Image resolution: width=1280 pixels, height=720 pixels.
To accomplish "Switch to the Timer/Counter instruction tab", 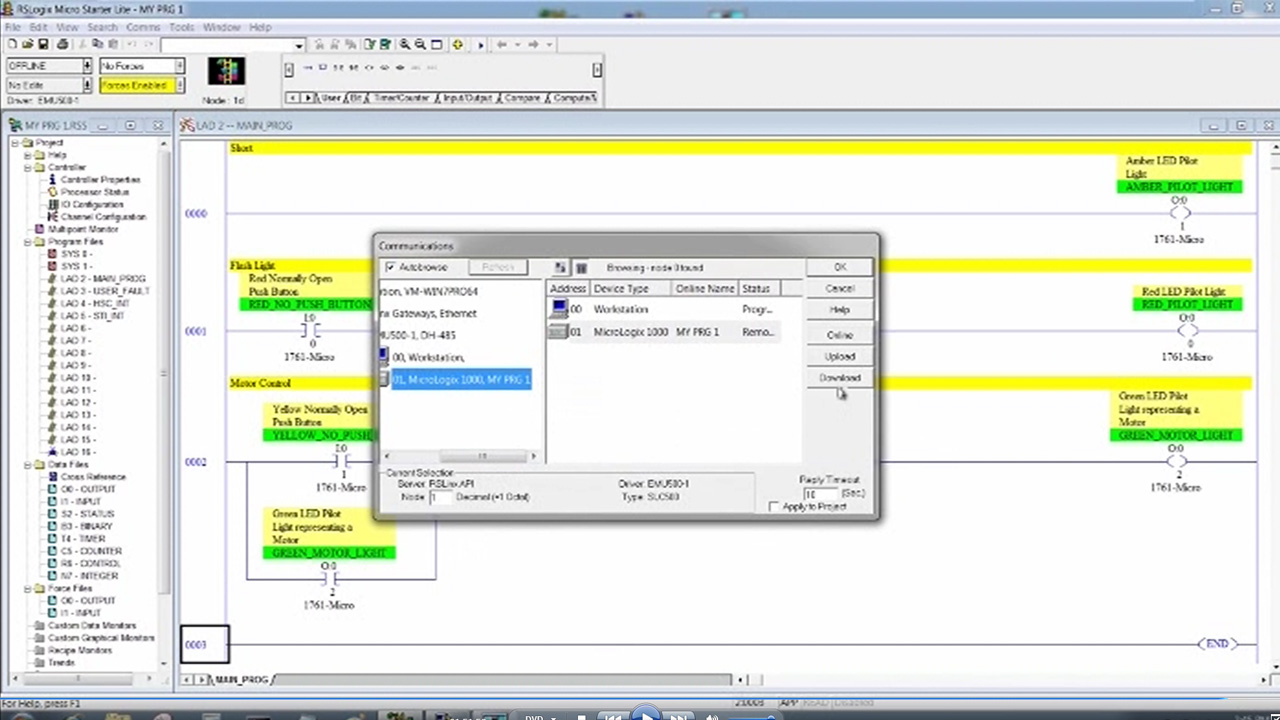I will (x=400, y=98).
